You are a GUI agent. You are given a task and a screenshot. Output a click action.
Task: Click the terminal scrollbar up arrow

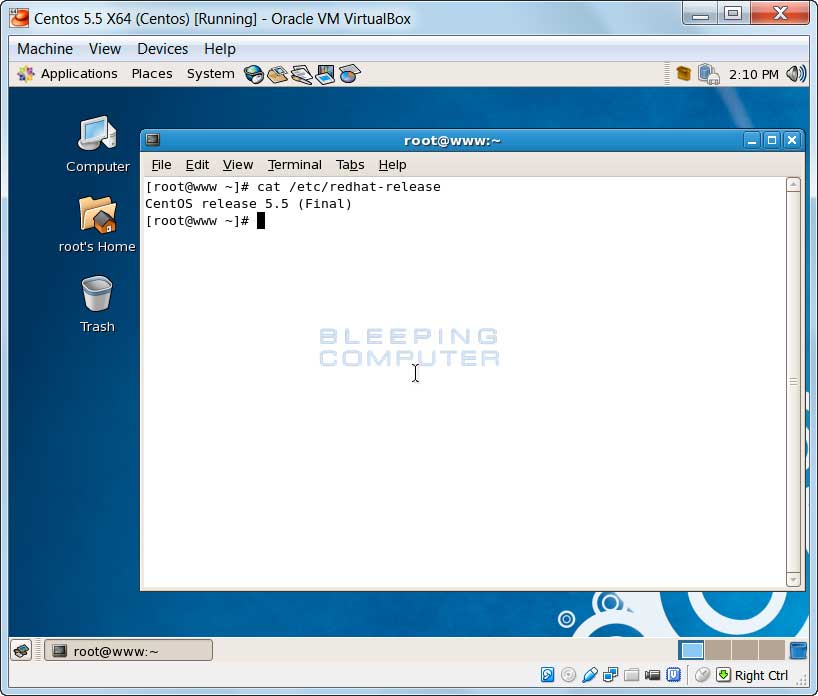coord(793,184)
